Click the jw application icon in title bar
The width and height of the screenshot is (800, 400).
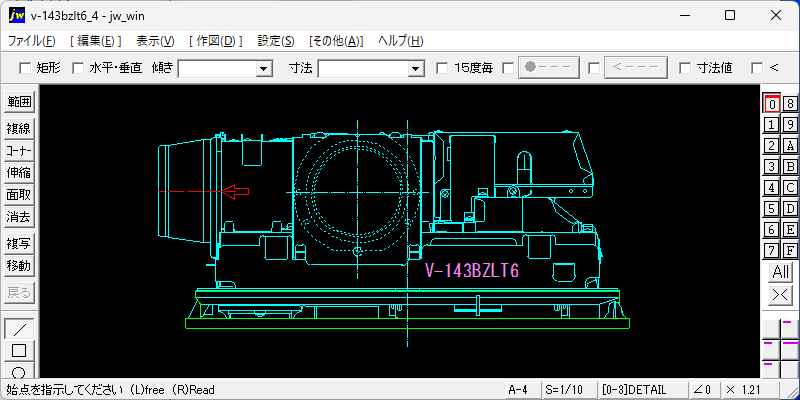pos(17,15)
